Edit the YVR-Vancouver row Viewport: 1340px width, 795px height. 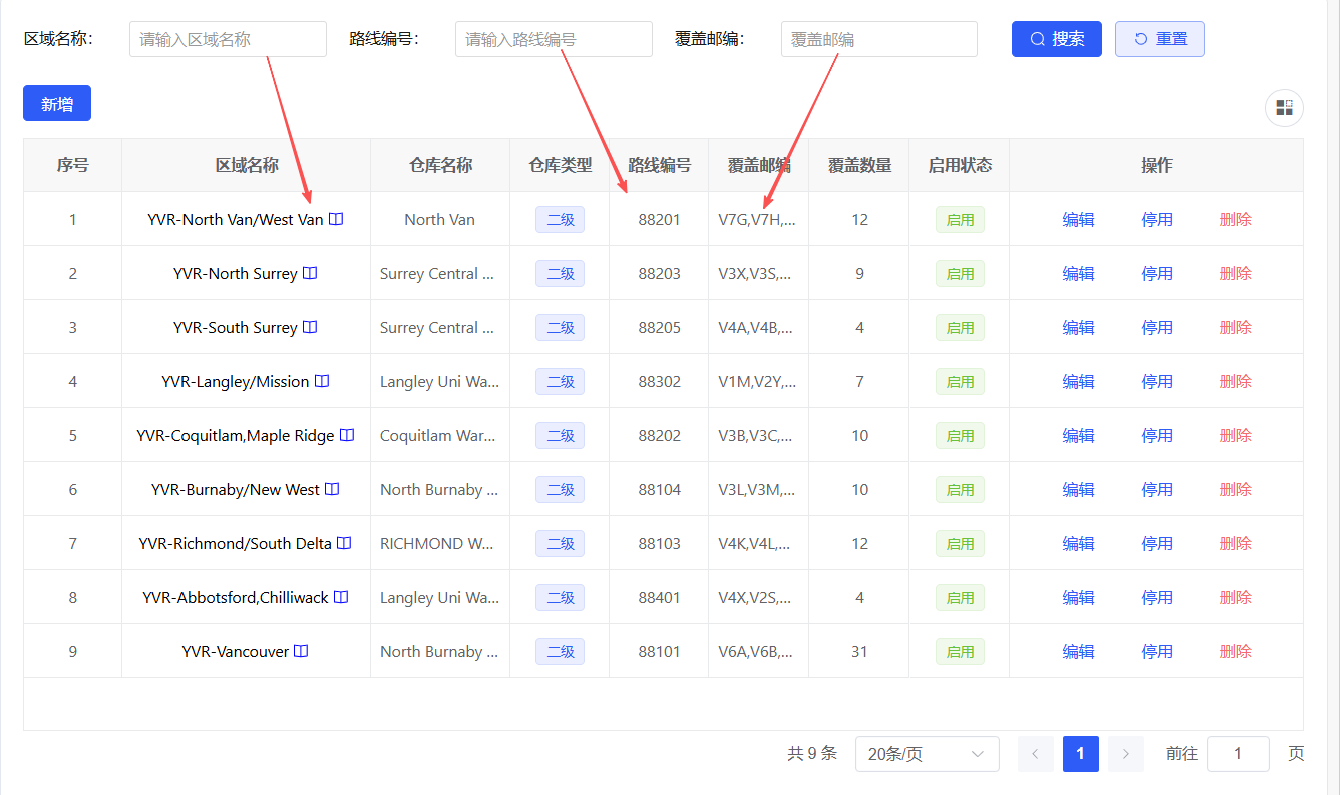pyautogui.click(x=1078, y=651)
